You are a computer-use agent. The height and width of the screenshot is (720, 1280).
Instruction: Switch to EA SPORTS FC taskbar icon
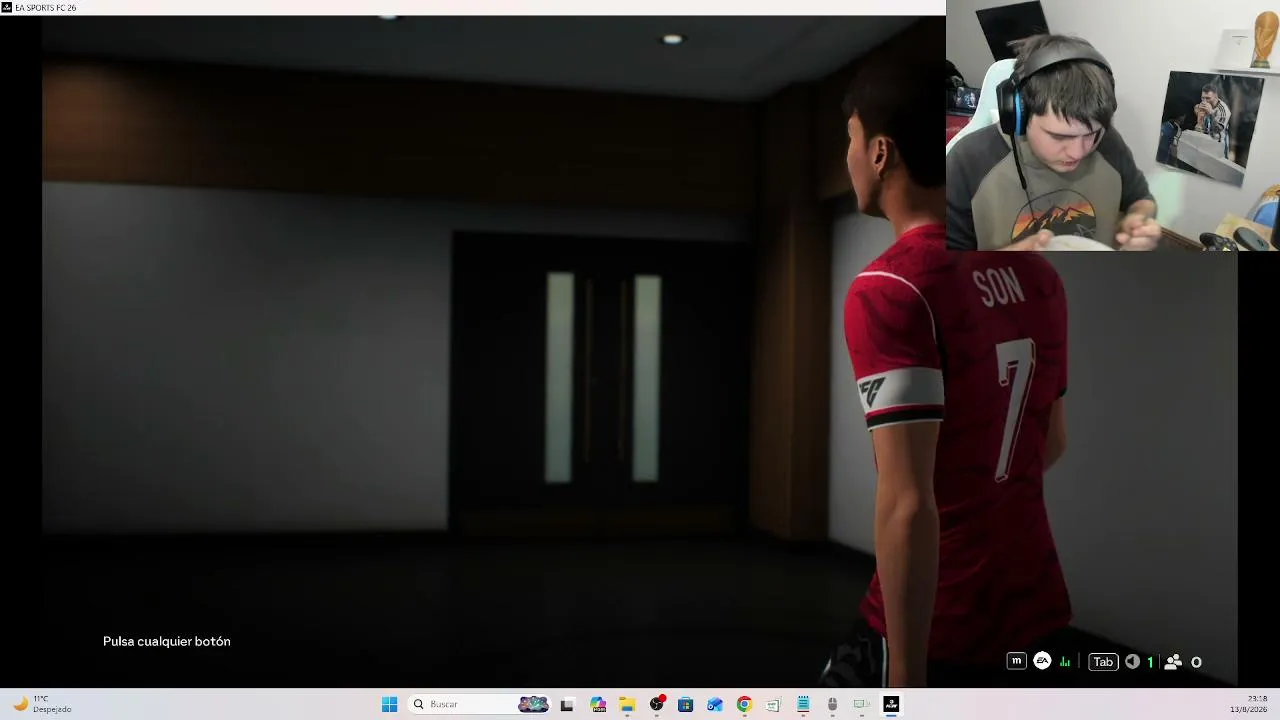click(891, 704)
